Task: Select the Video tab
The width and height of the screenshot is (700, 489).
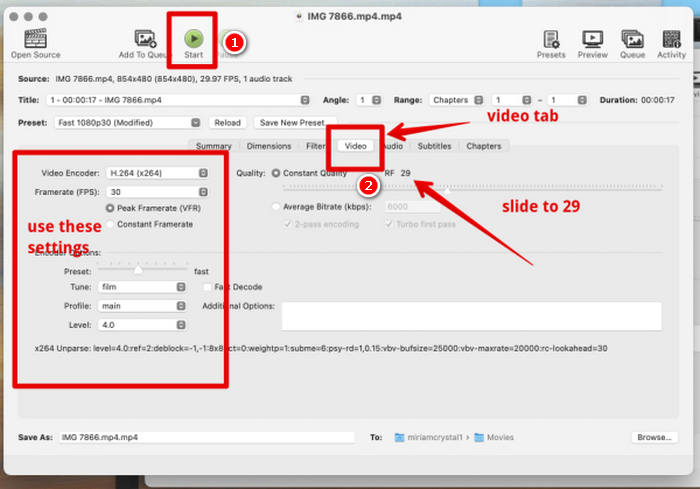Action: [x=355, y=146]
